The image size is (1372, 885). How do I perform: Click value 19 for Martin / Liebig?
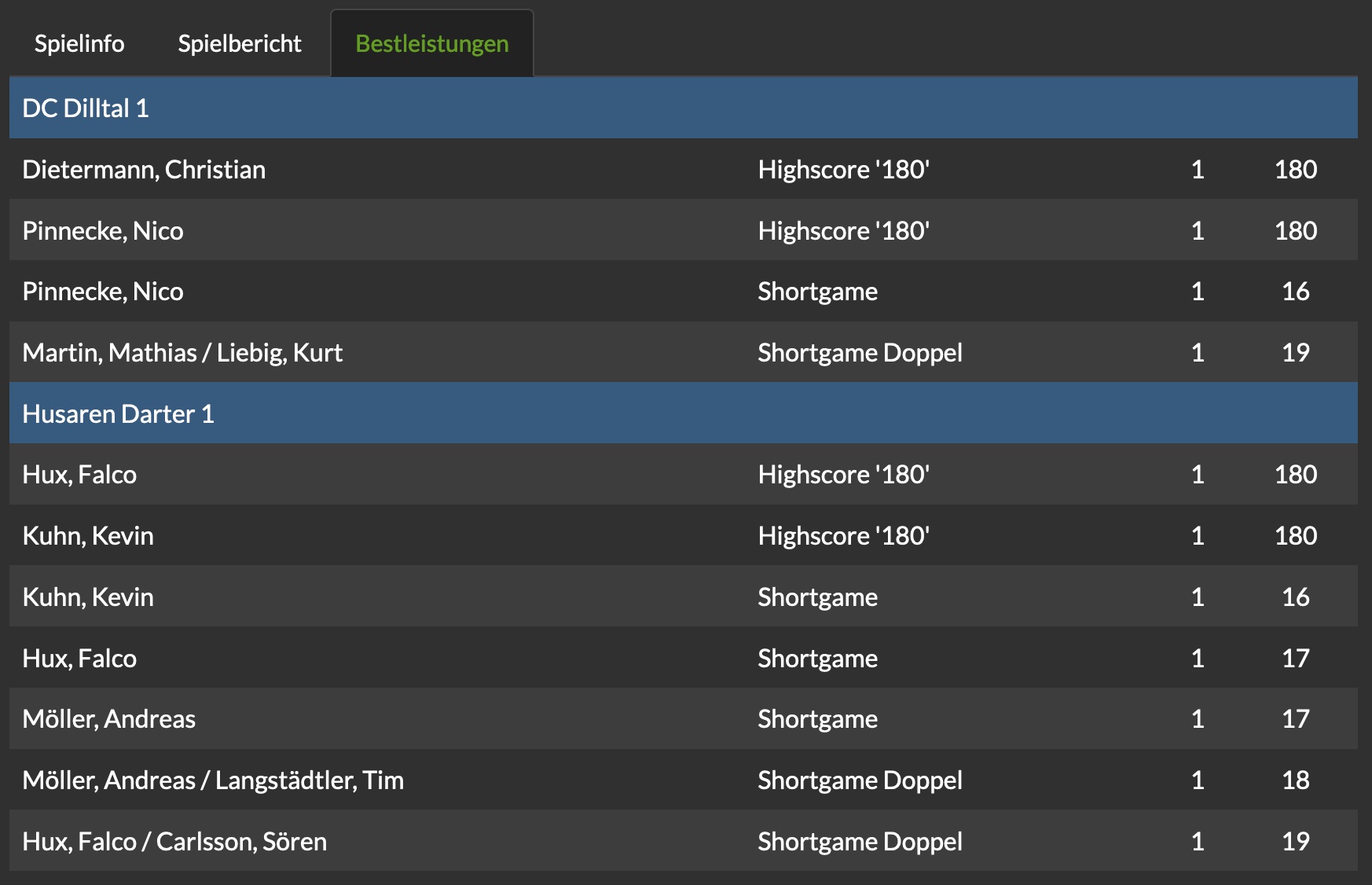tap(1296, 353)
